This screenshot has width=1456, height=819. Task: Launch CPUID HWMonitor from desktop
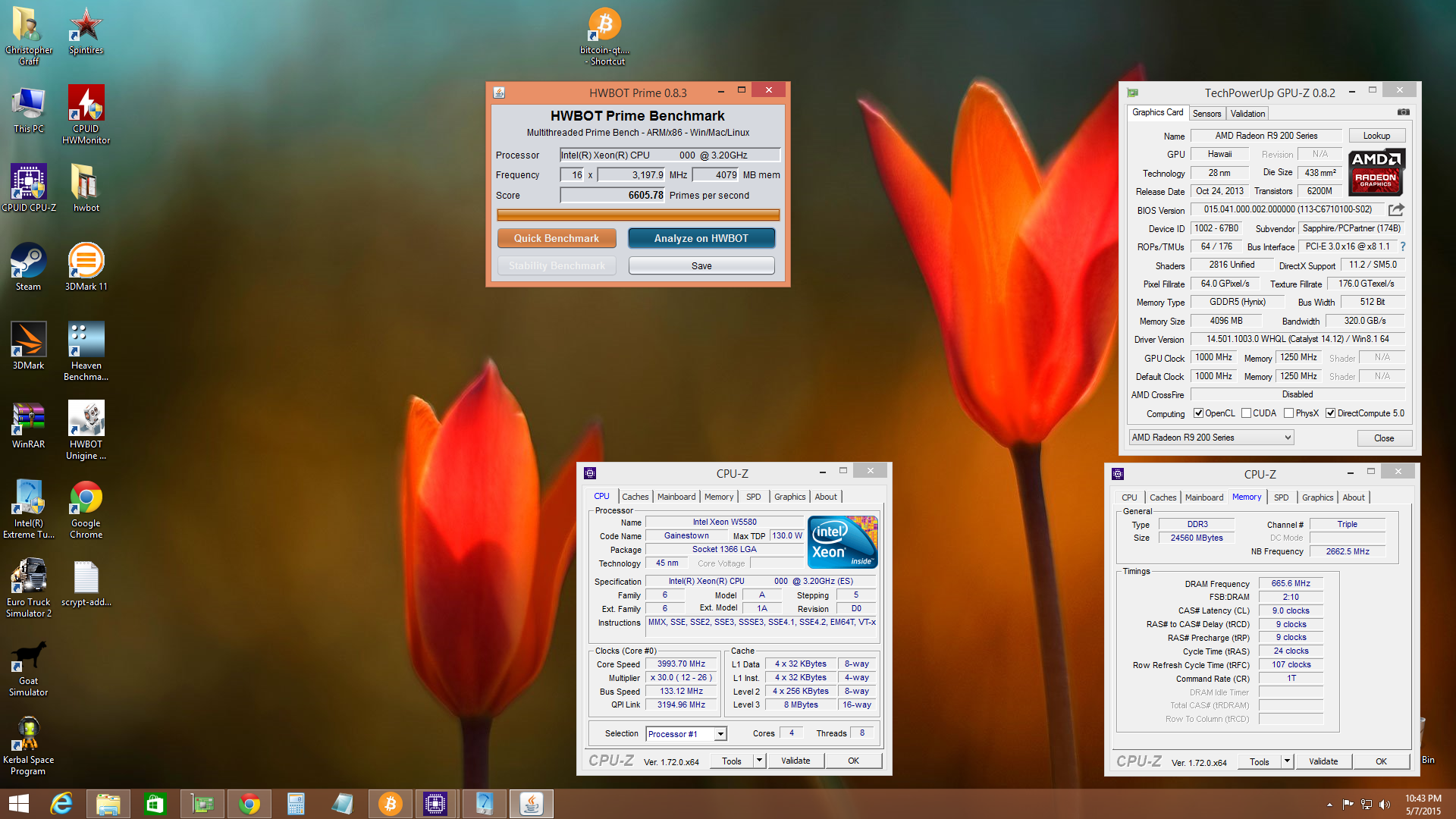(x=86, y=114)
